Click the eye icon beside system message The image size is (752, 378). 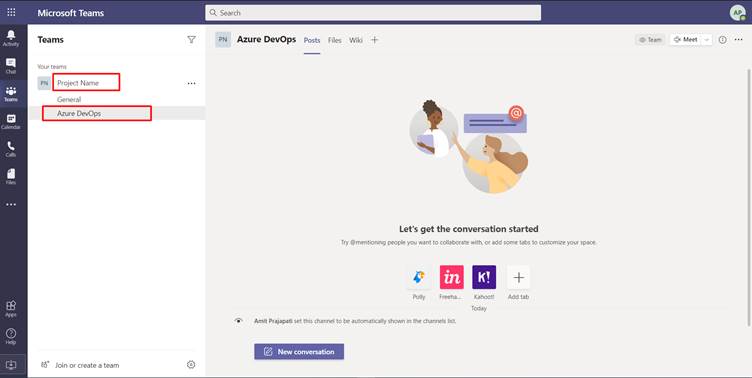(x=238, y=320)
